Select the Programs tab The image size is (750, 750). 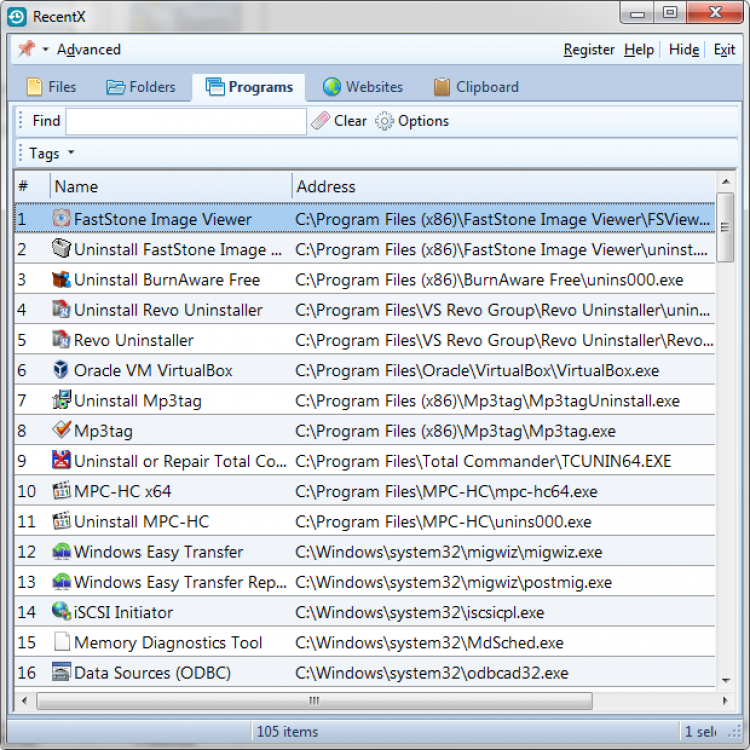click(249, 87)
